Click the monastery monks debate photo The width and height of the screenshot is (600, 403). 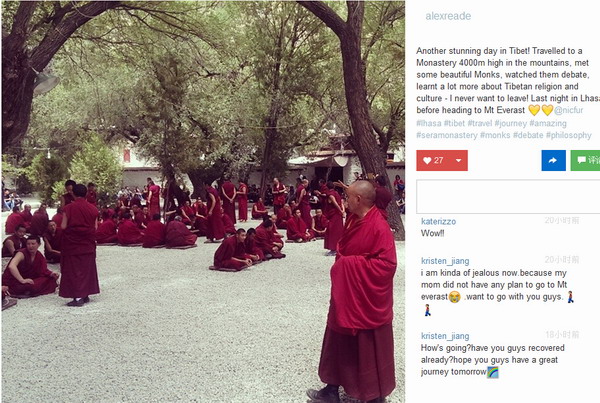[x=203, y=201]
